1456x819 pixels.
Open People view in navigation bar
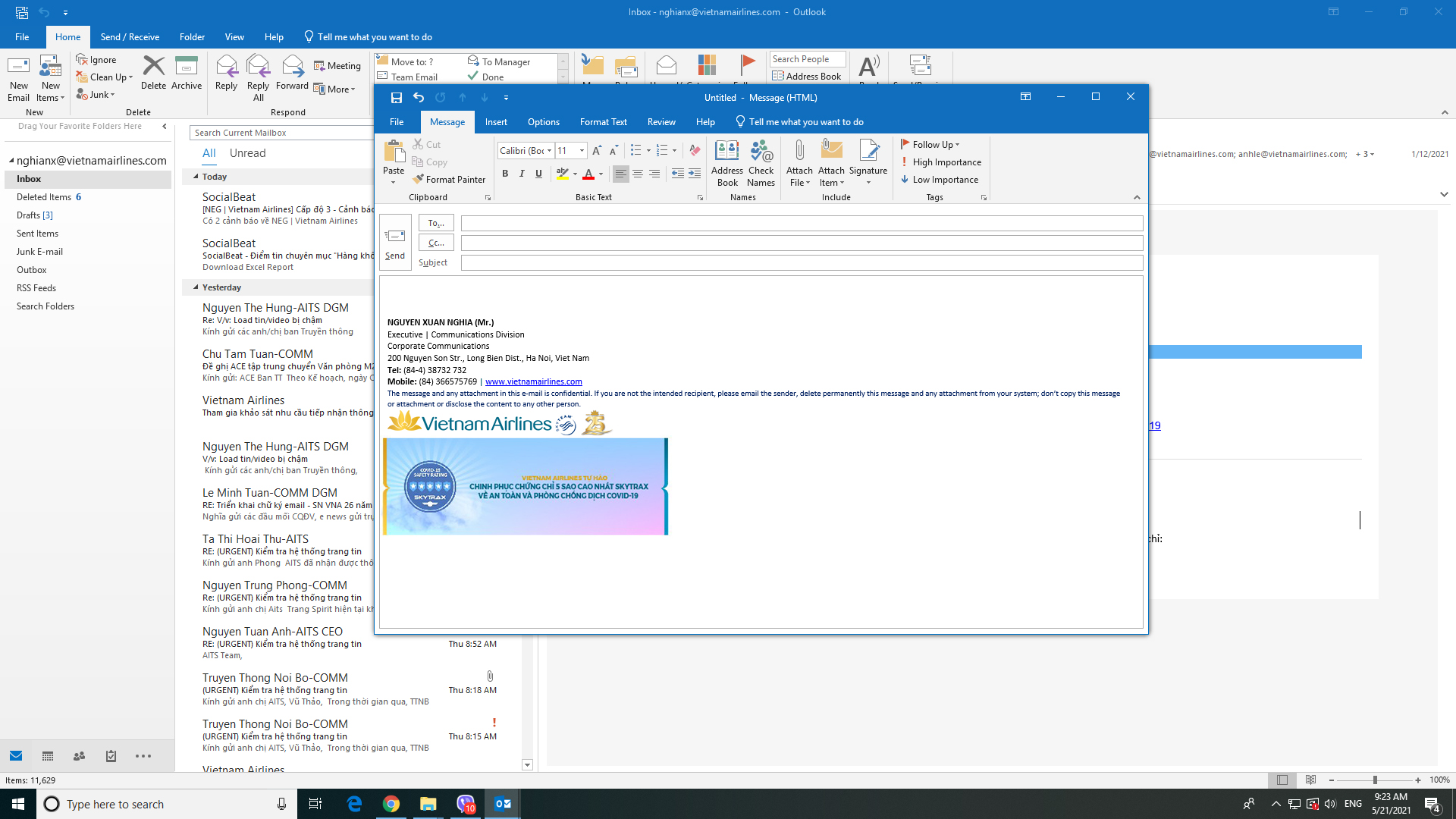[x=79, y=756]
